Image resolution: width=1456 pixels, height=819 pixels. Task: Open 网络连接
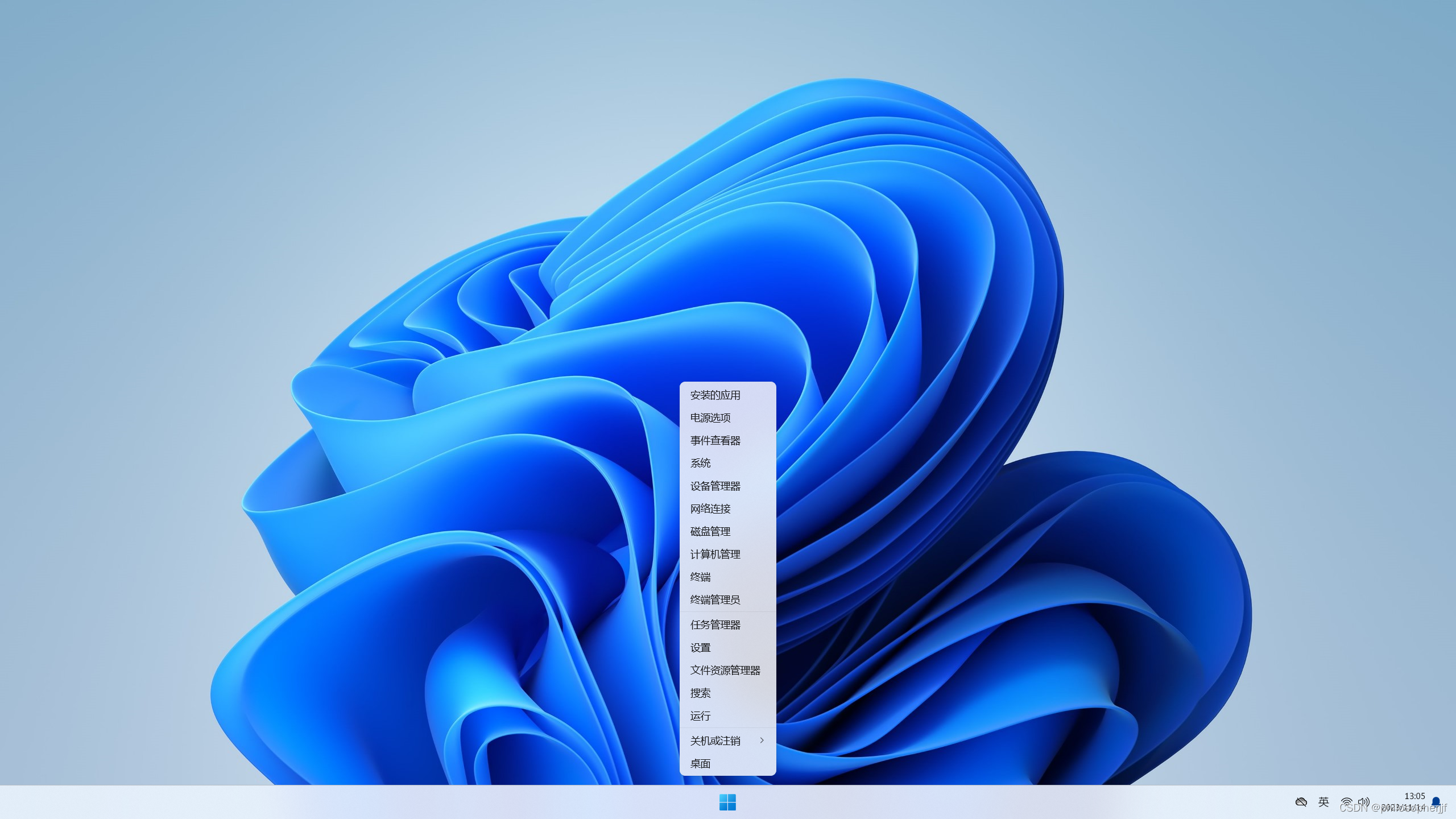coord(728,508)
